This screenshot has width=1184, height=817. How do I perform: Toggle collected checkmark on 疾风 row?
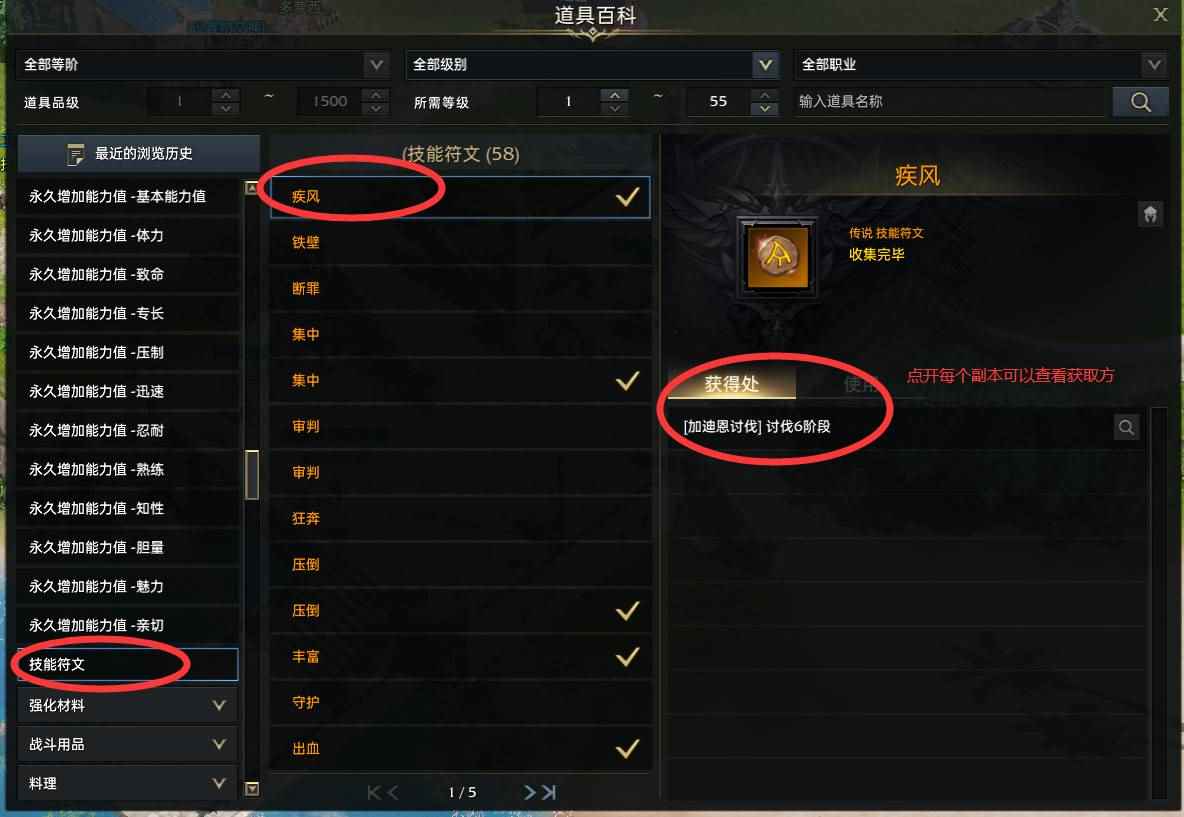tap(627, 197)
